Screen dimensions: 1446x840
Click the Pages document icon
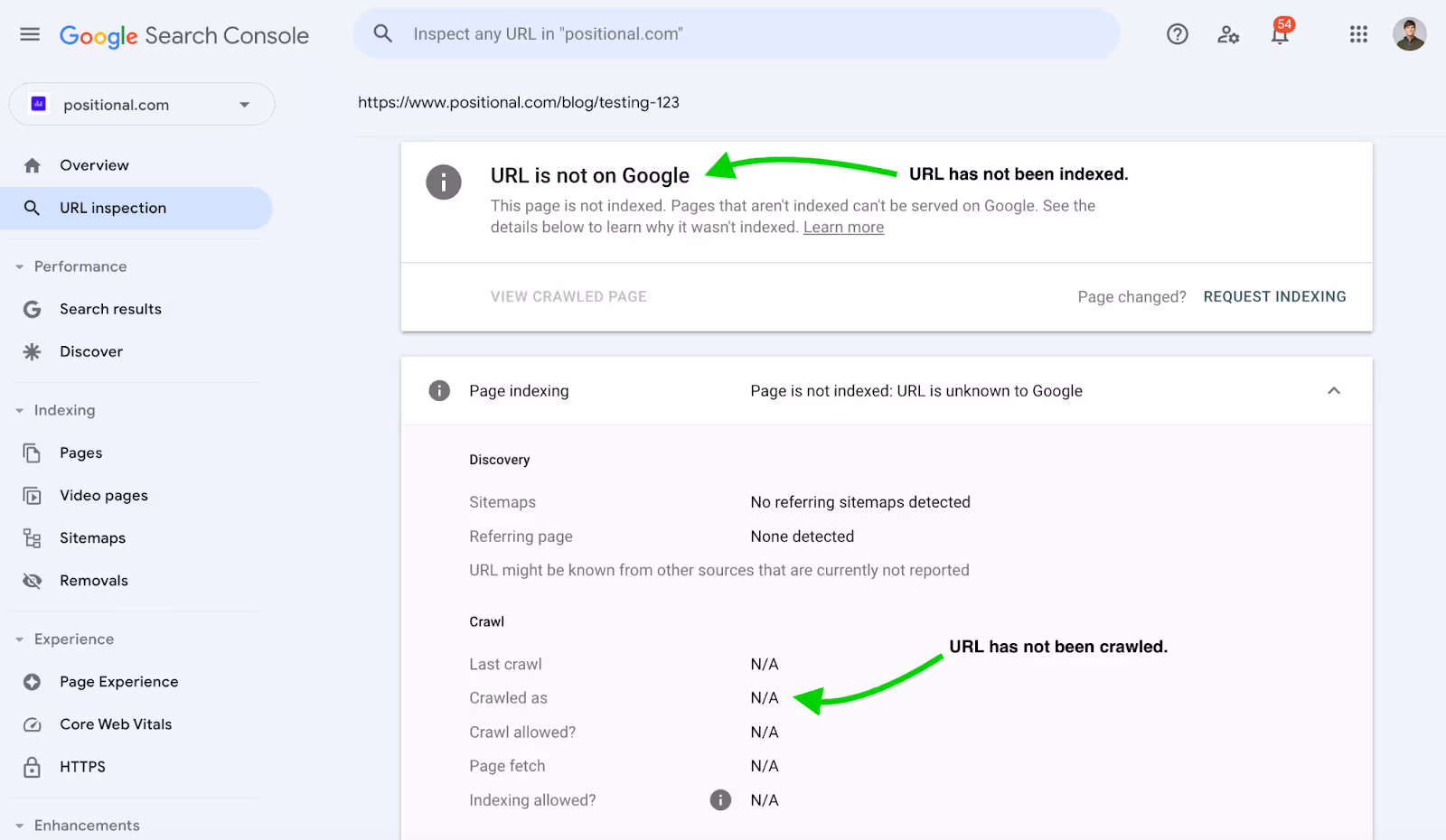[x=33, y=453]
